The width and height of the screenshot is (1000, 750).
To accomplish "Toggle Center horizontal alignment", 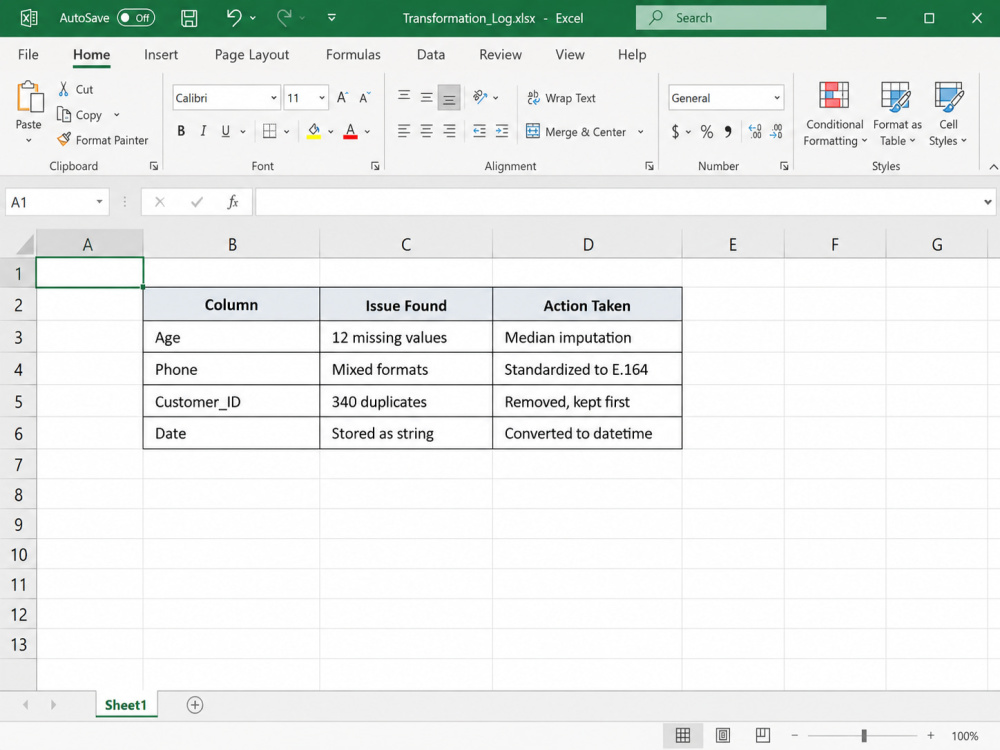I will [x=427, y=131].
